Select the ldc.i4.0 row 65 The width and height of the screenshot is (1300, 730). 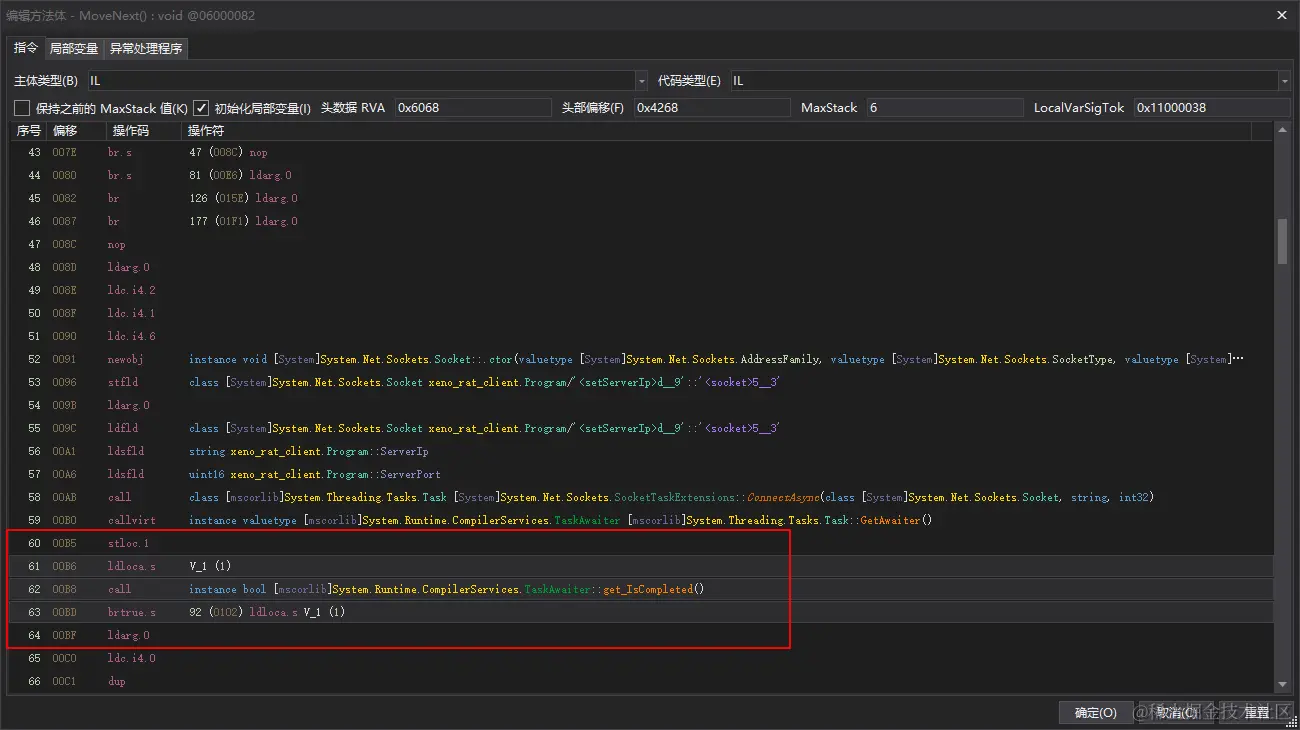[641, 658]
